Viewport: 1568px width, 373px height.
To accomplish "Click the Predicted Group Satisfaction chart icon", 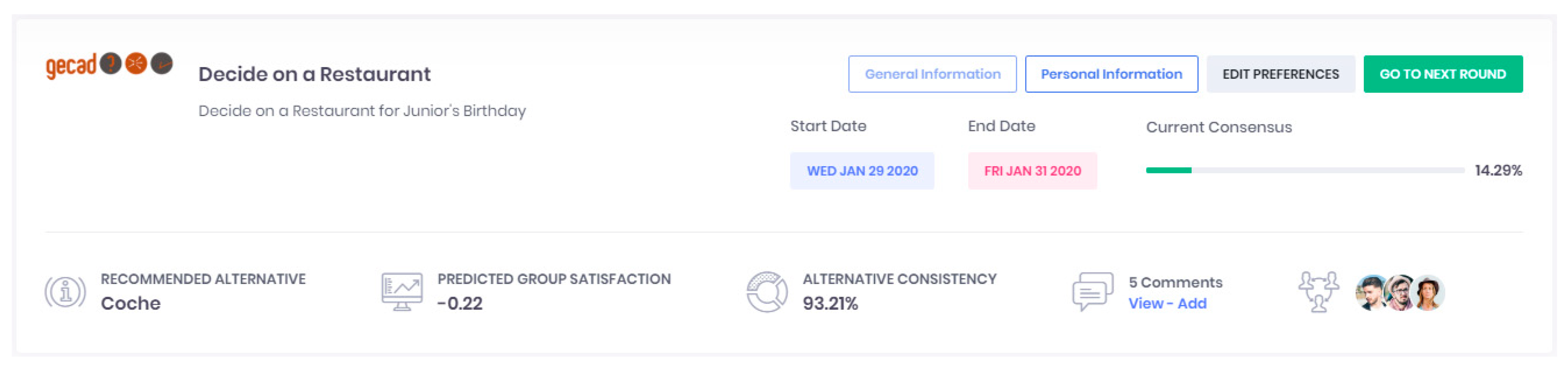I will click(402, 292).
